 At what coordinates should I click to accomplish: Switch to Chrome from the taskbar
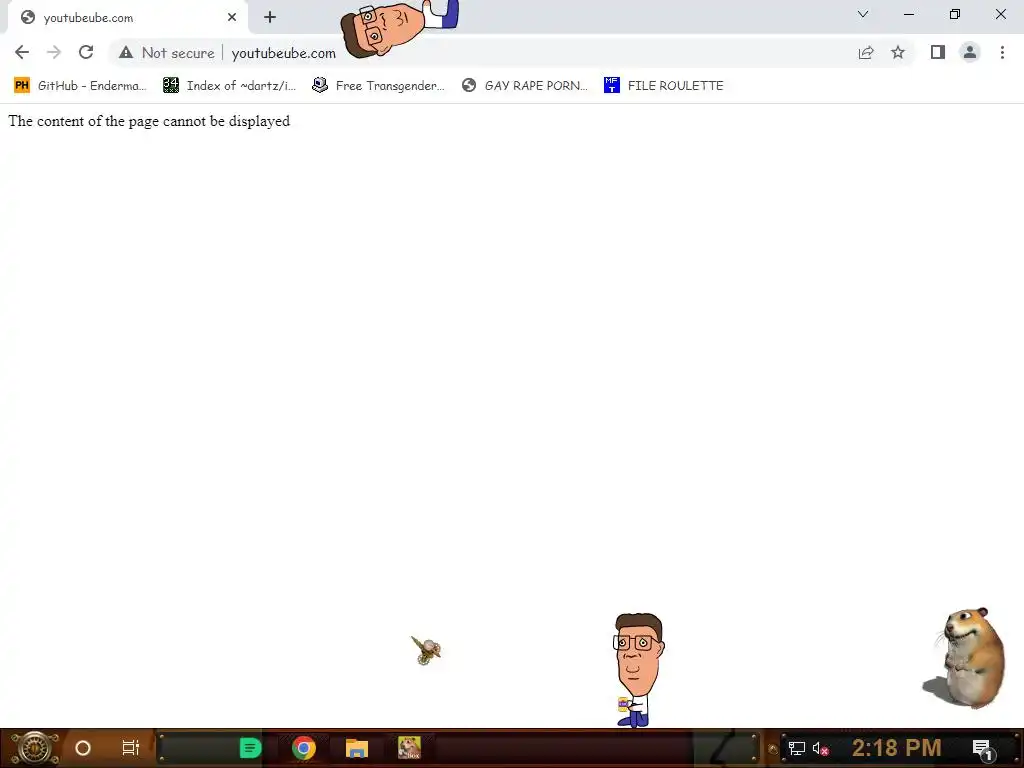pos(304,748)
